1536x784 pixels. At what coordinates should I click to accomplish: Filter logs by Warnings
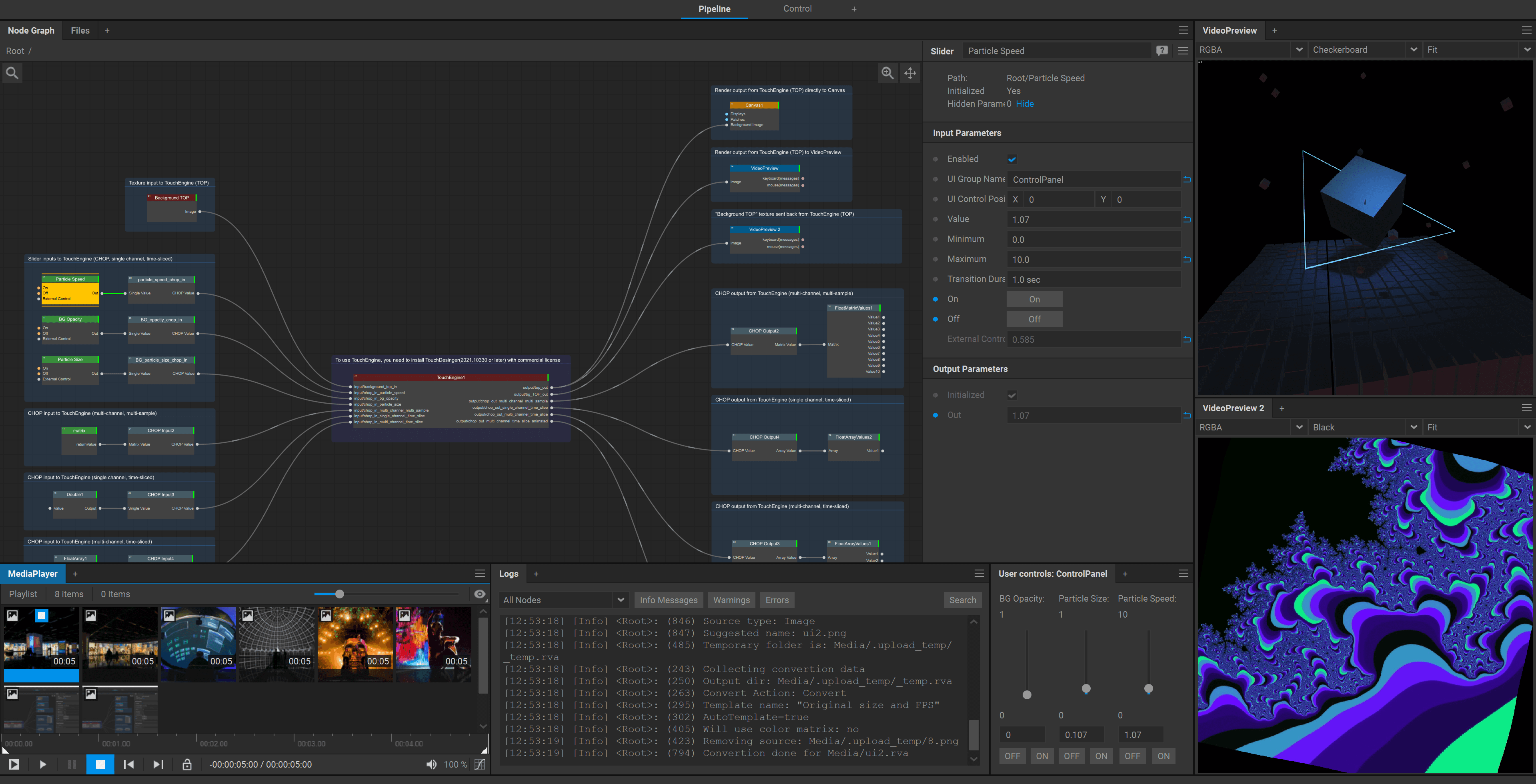point(731,600)
